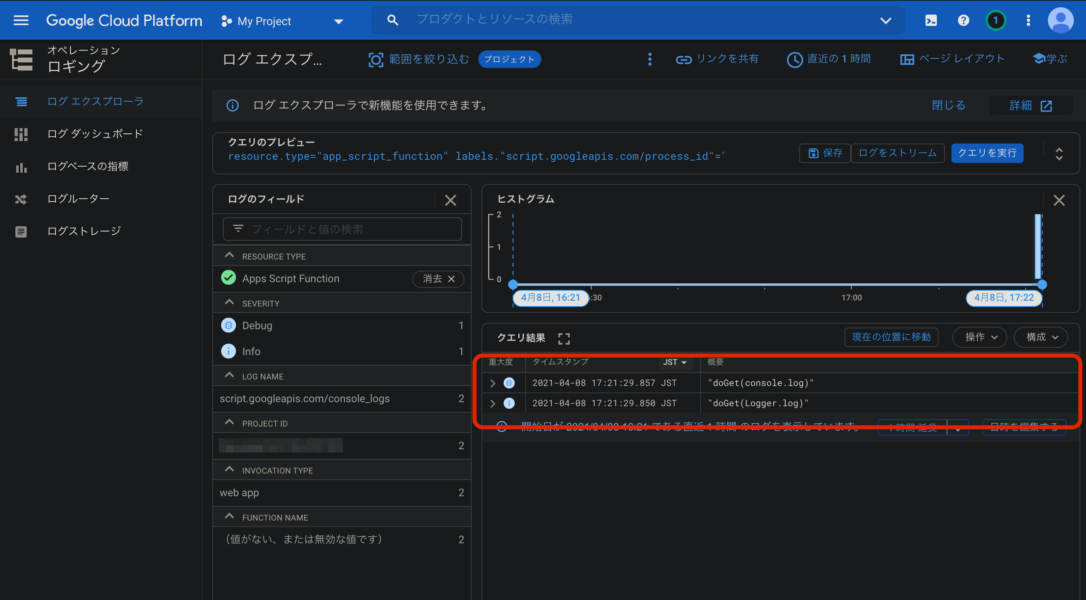Open the navigation hamburger menu

22,20
